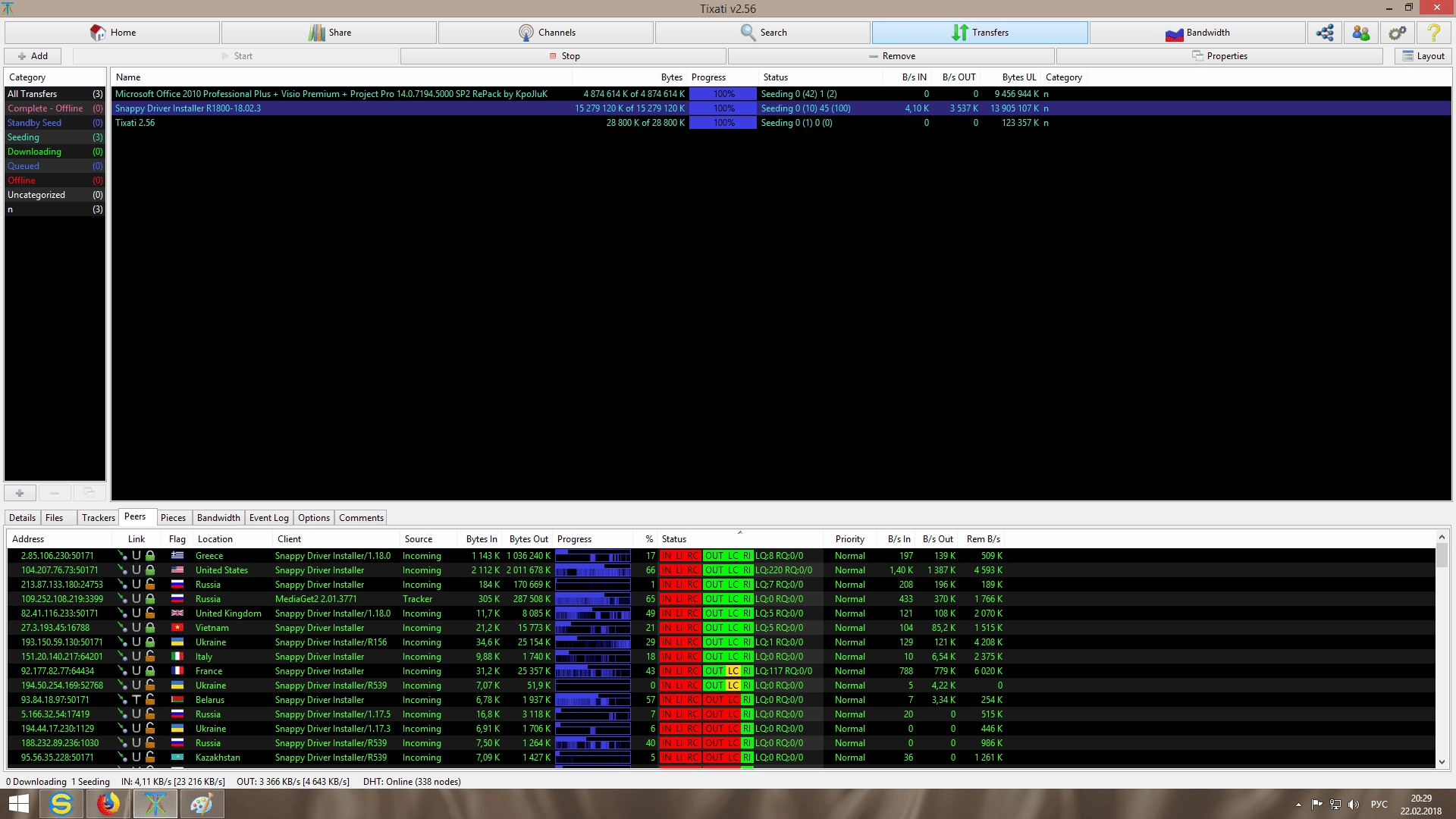Switch to the Trackers tab
Image resolution: width=1456 pixels, height=819 pixels.
click(99, 518)
